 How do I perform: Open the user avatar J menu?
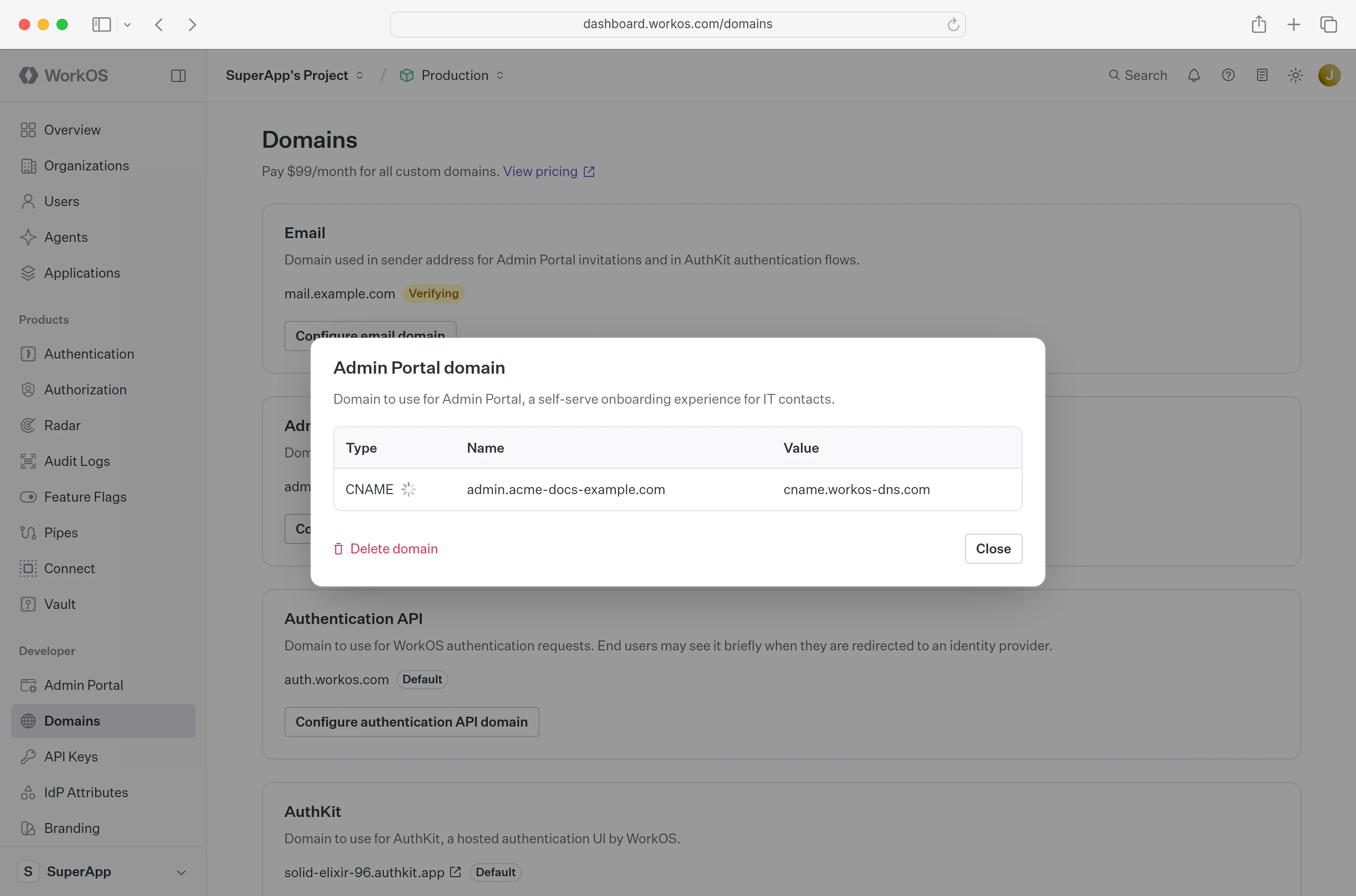pyautogui.click(x=1330, y=75)
